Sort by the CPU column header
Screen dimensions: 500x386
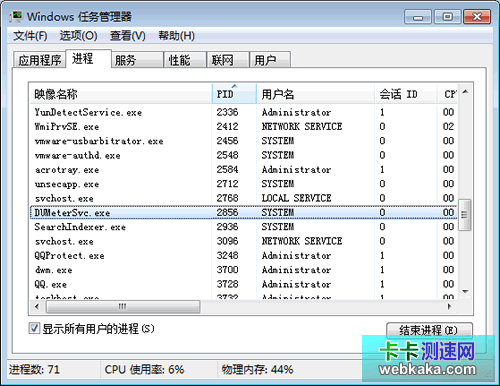click(x=447, y=94)
